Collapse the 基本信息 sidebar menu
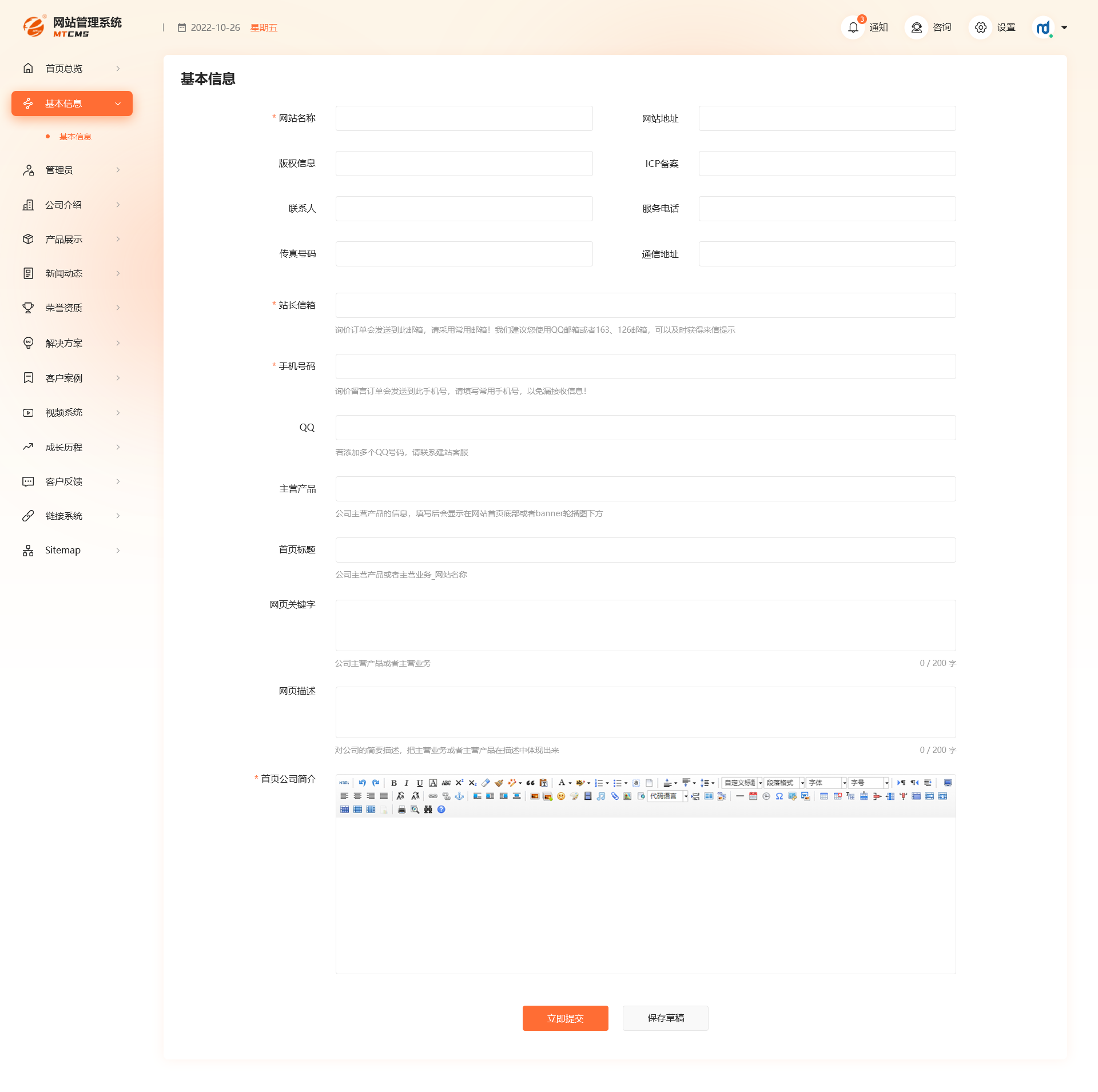Screen dimensions: 1098x1092 (x=72, y=103)
